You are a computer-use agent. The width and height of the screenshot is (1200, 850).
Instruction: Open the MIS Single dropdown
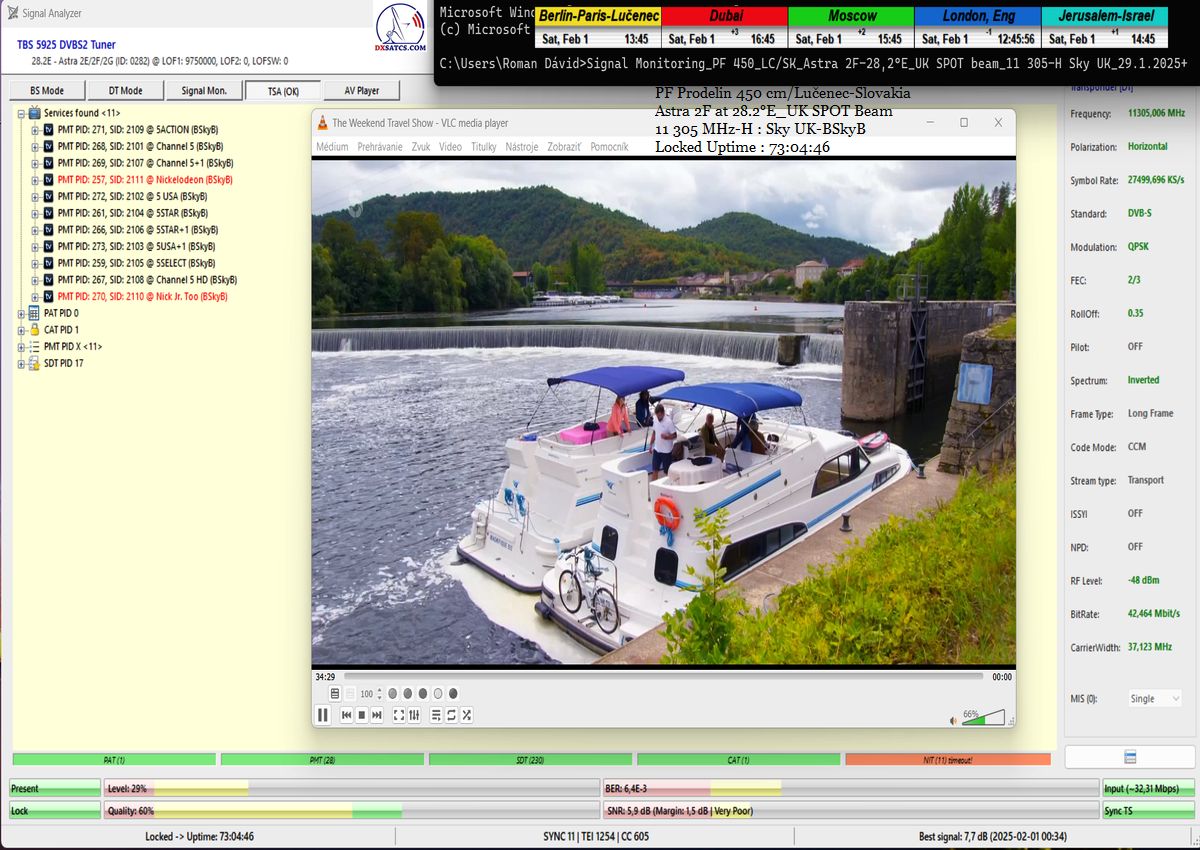pyautogui.click(x=1155, y=699)
